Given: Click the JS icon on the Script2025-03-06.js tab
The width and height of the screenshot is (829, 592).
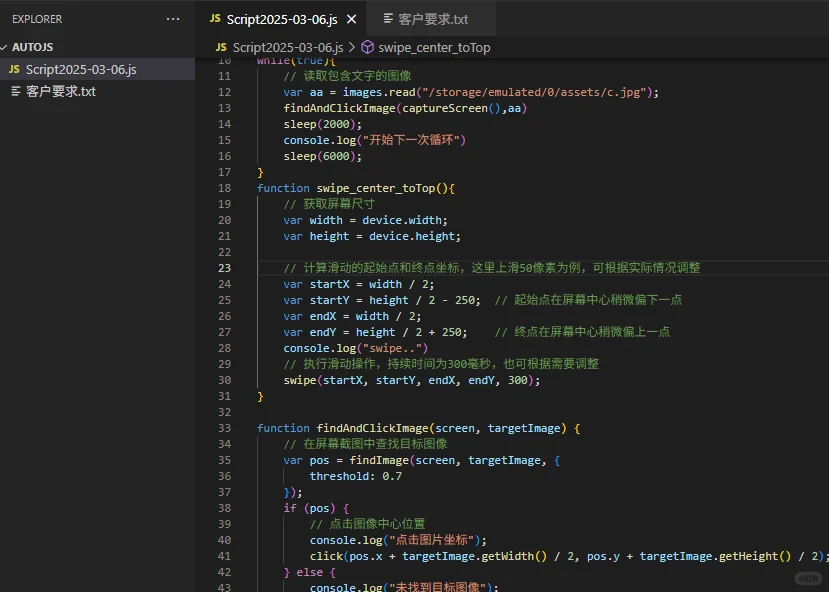Looking at the screenshot, I should pos(215,19).
